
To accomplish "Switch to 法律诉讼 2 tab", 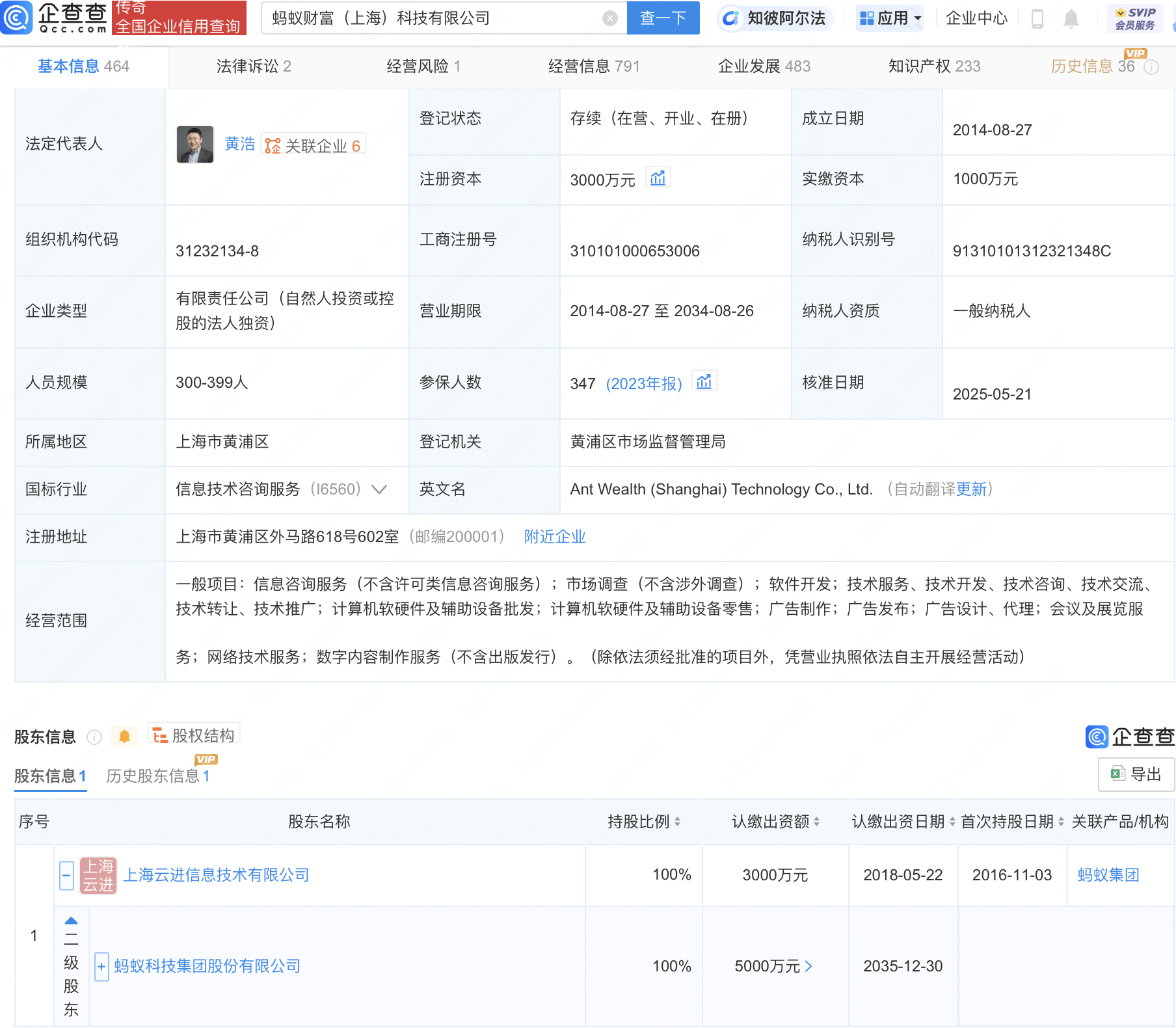I will [x=254, y=66].
